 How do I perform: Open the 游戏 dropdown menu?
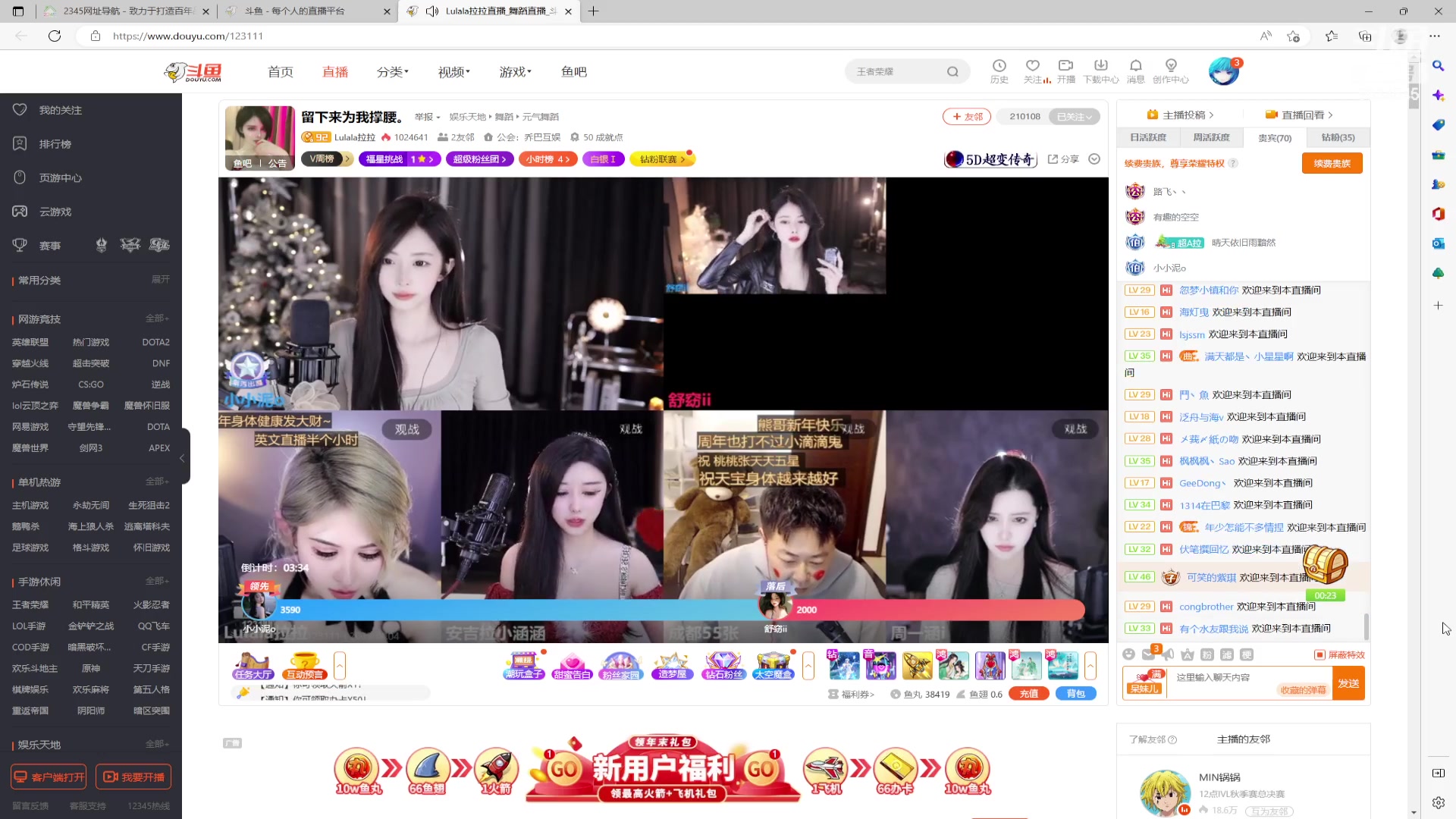coord(515,71)
